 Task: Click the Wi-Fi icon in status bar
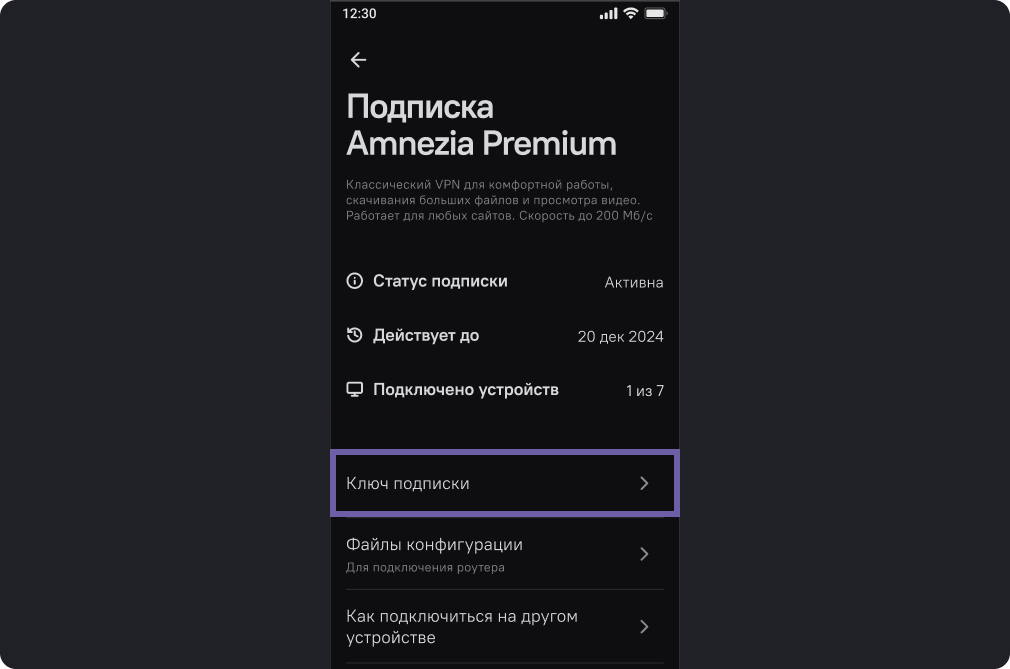(631, 13)
